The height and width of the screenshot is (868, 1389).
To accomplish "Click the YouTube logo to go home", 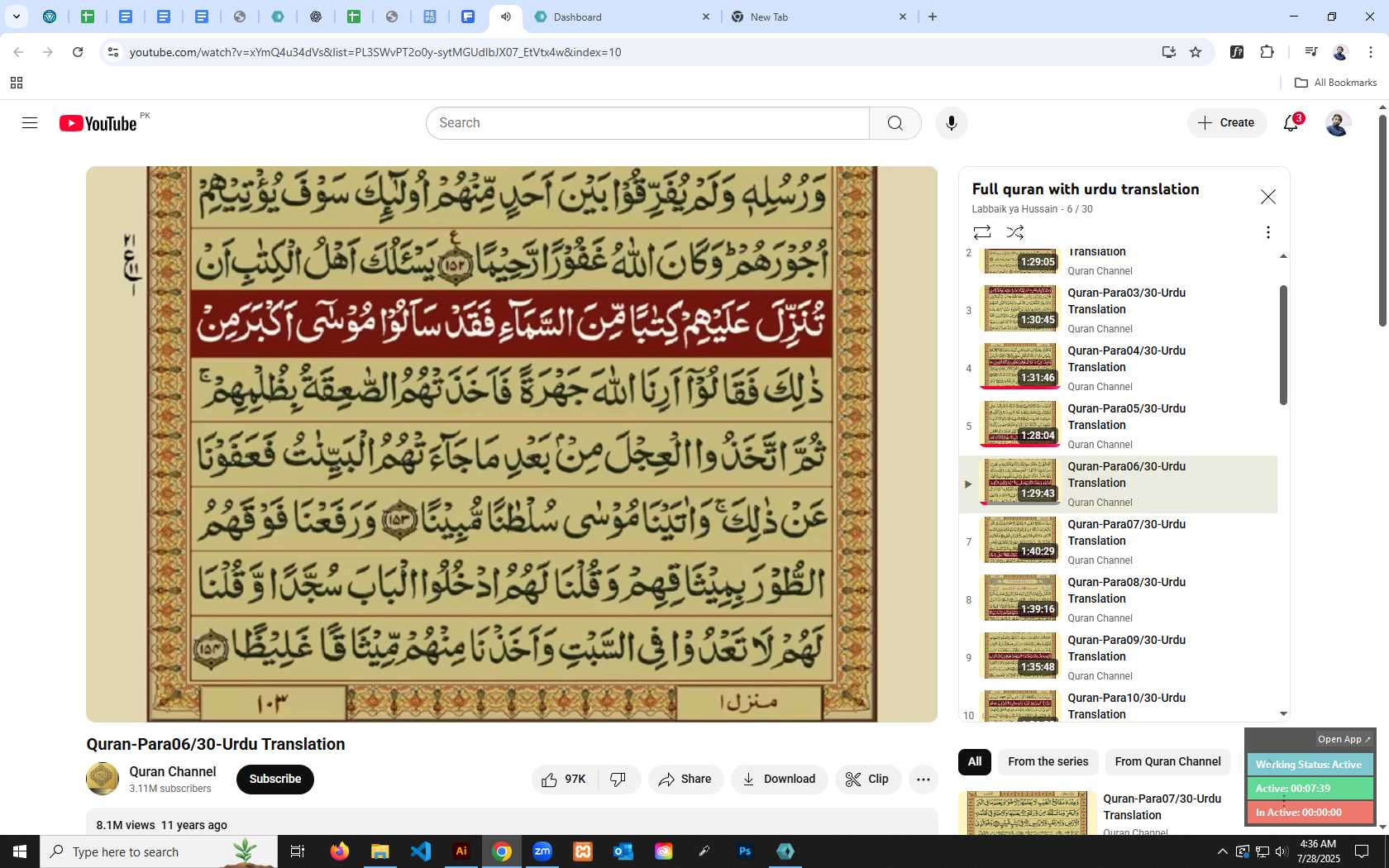I will click(98, 123).
